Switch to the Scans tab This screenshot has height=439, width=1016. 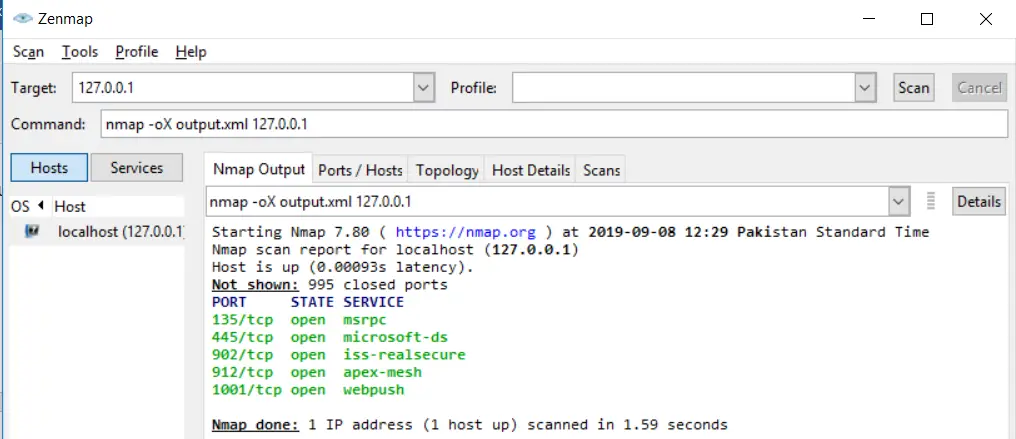coord(601,170)
